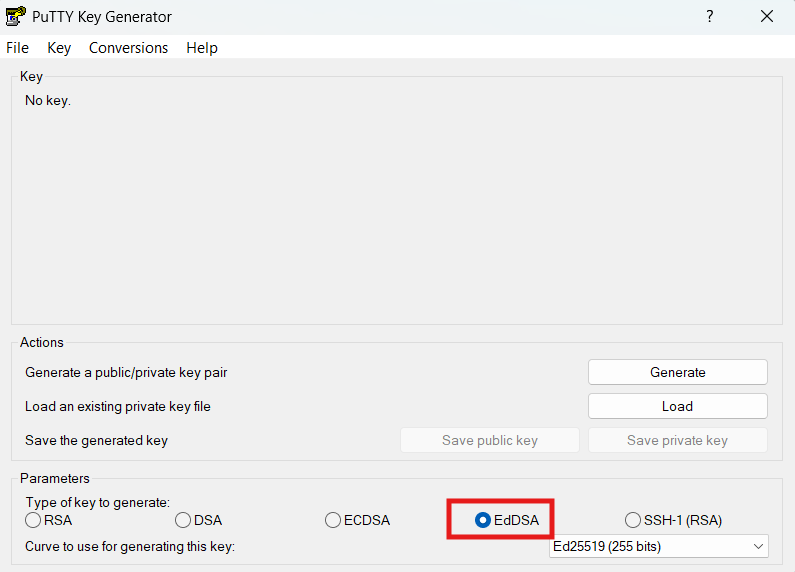The width and height of the screenshot is (795, 572).
Task: Click "Load an existing private key file" label
Action: (x=118, y=406)
